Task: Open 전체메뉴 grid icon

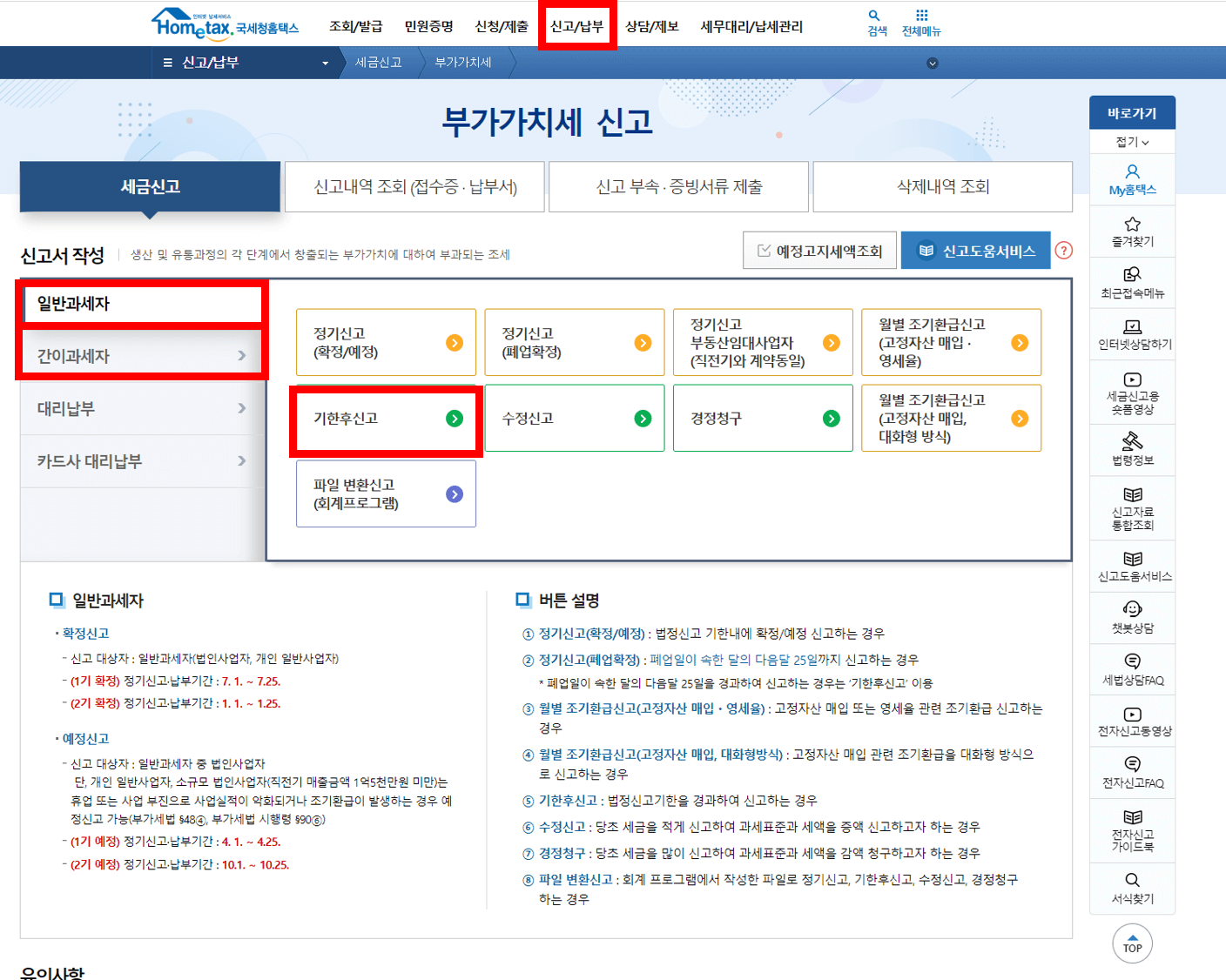Action: pyautogui.click(x=921, y=23)
